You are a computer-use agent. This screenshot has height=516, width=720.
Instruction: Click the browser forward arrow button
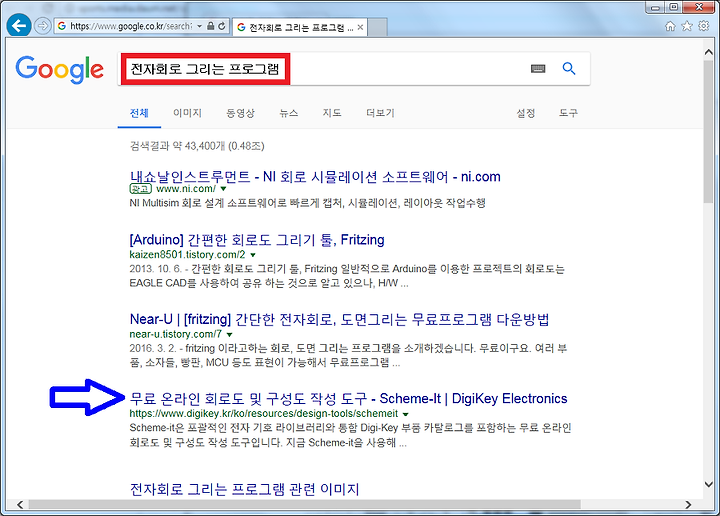click(x=43, y=26)
